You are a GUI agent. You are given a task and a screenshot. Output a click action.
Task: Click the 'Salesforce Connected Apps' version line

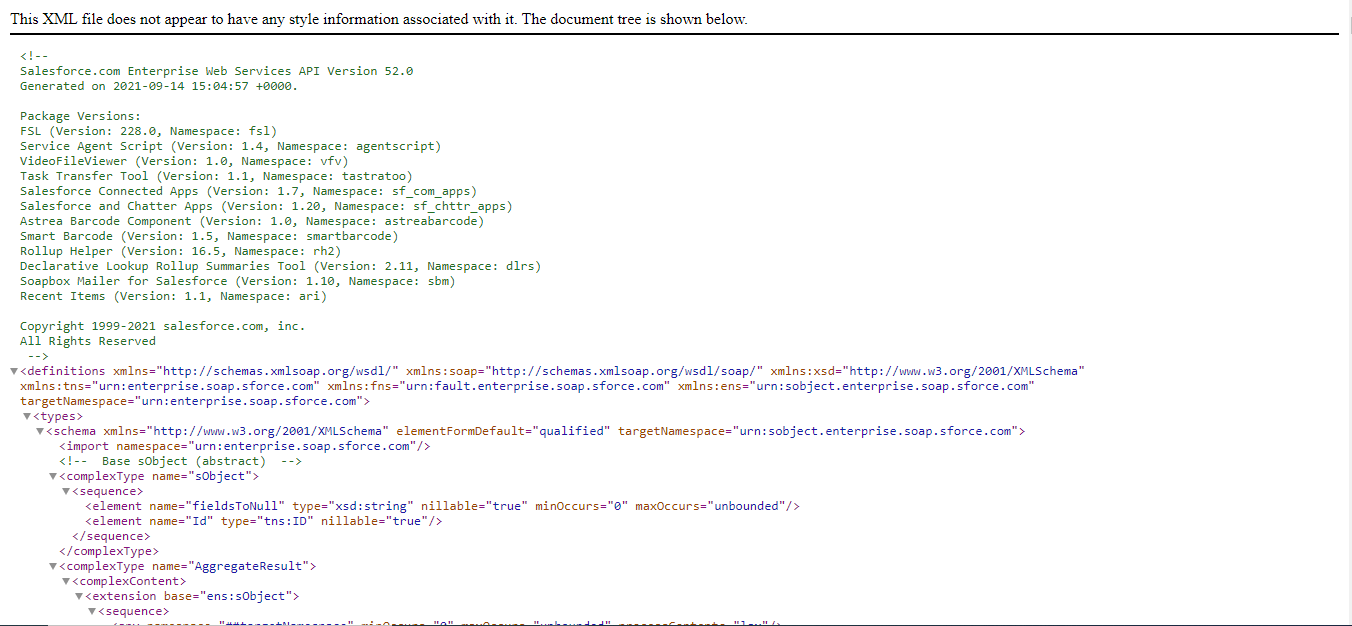(x=248, y=191)
